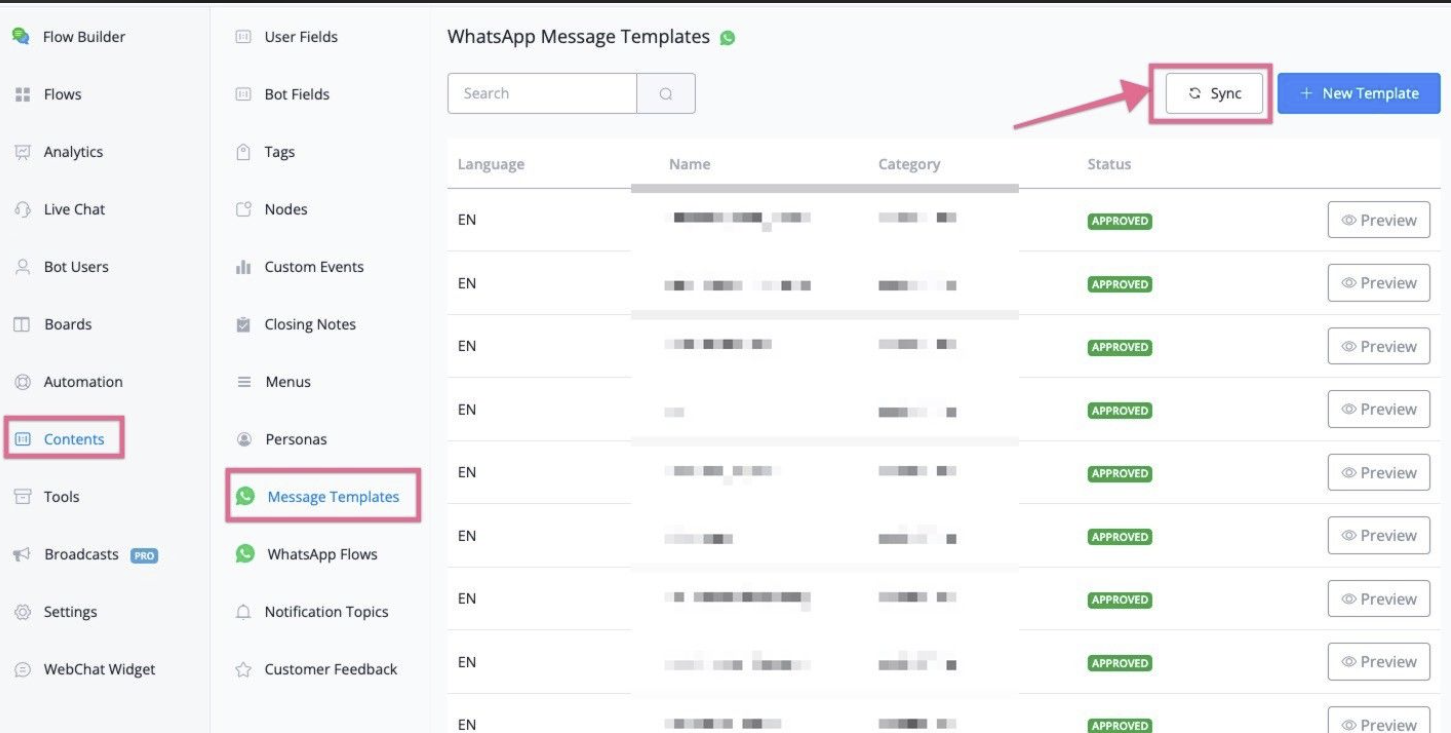
Task: Open the Message Templates menu item
Action: pos(332,497)
